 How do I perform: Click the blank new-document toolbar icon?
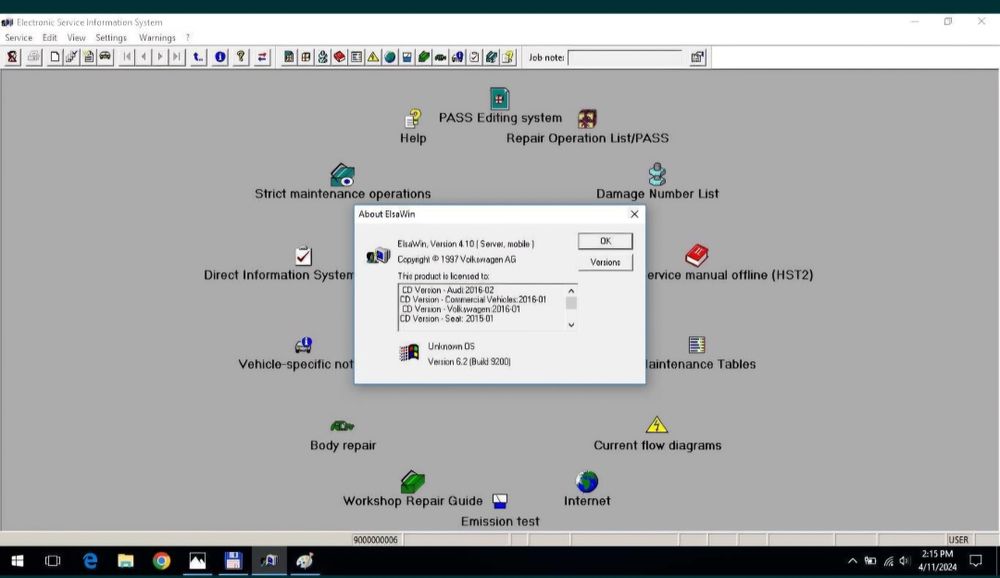pos(55,57)
